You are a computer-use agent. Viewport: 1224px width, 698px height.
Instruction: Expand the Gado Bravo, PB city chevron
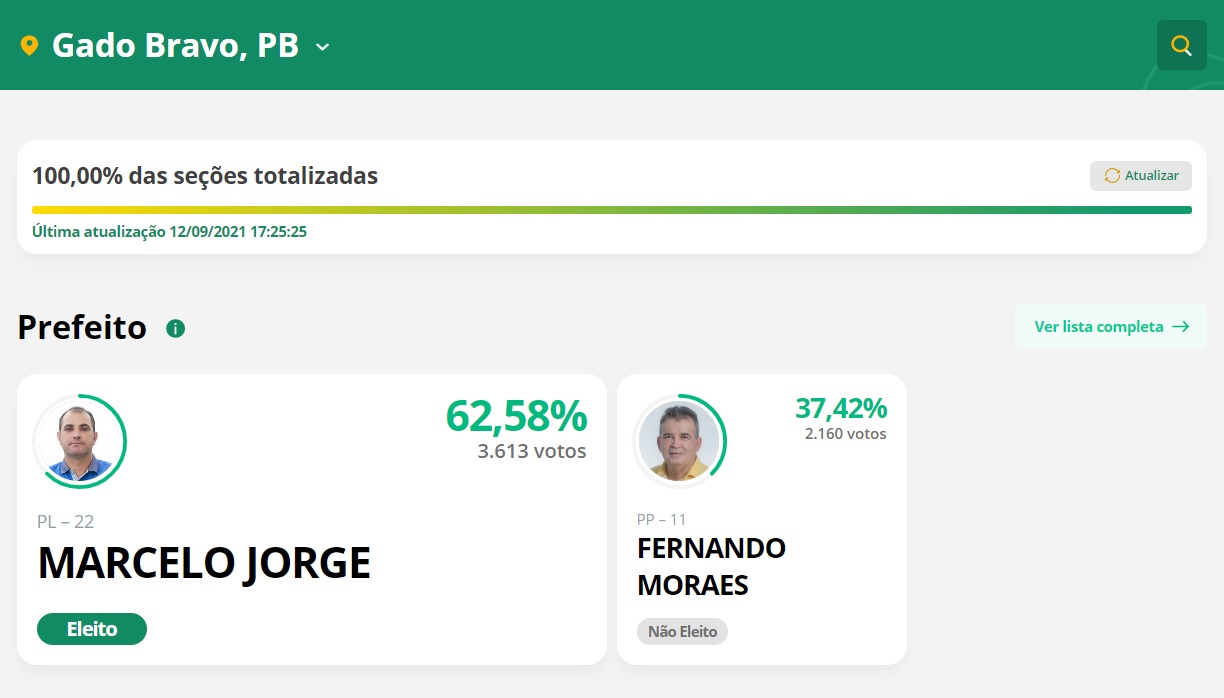tap(322, 46)
